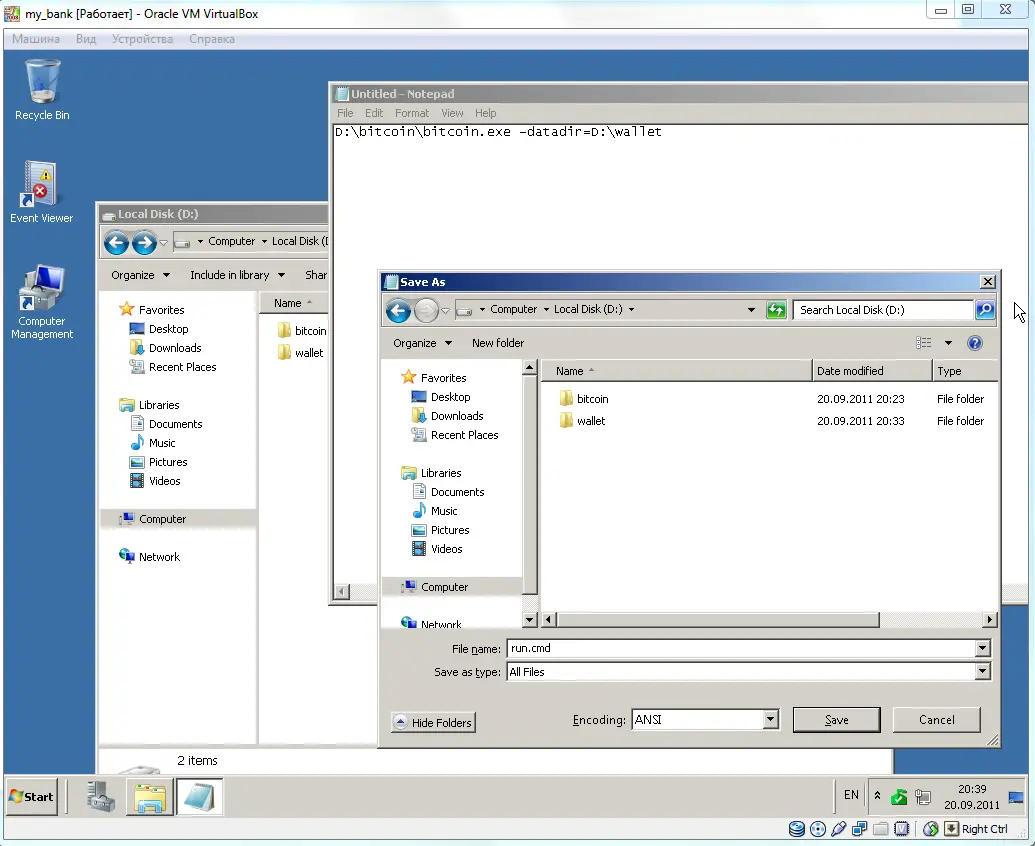Click the File name input field
Image resolution: width=1035 pixels, height=846 pixels.
coord(740,648)
